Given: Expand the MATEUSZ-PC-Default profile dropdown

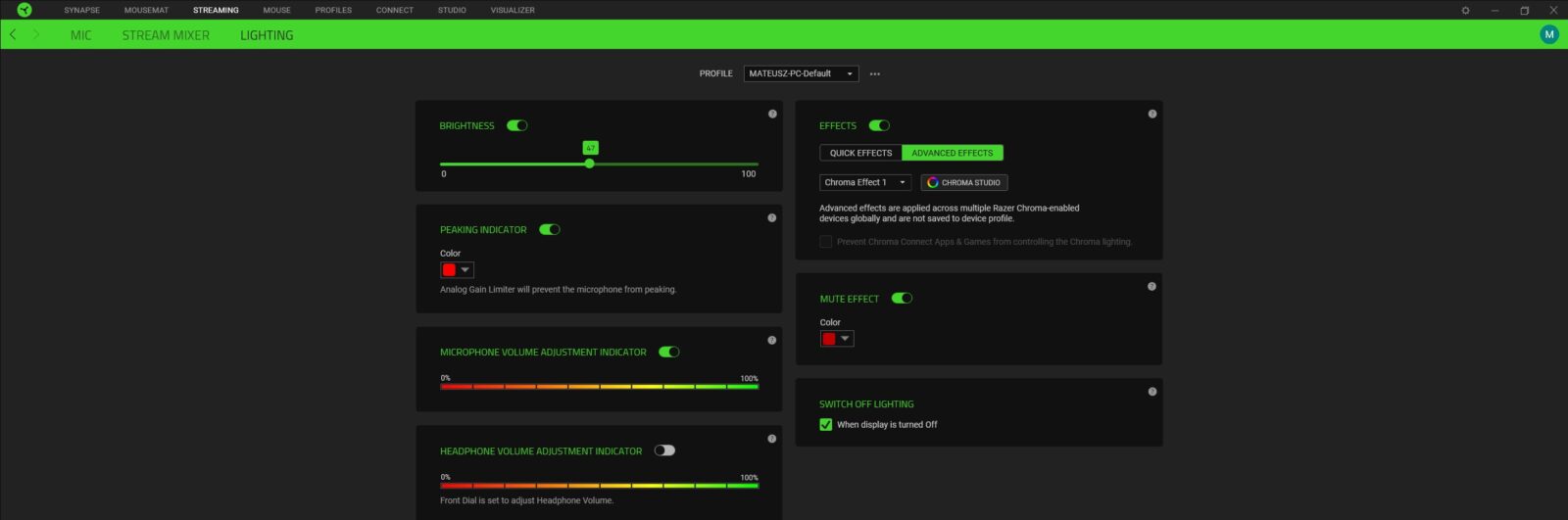Looking at the screenshot, I should pyautogui.click(x=801, y=73).
